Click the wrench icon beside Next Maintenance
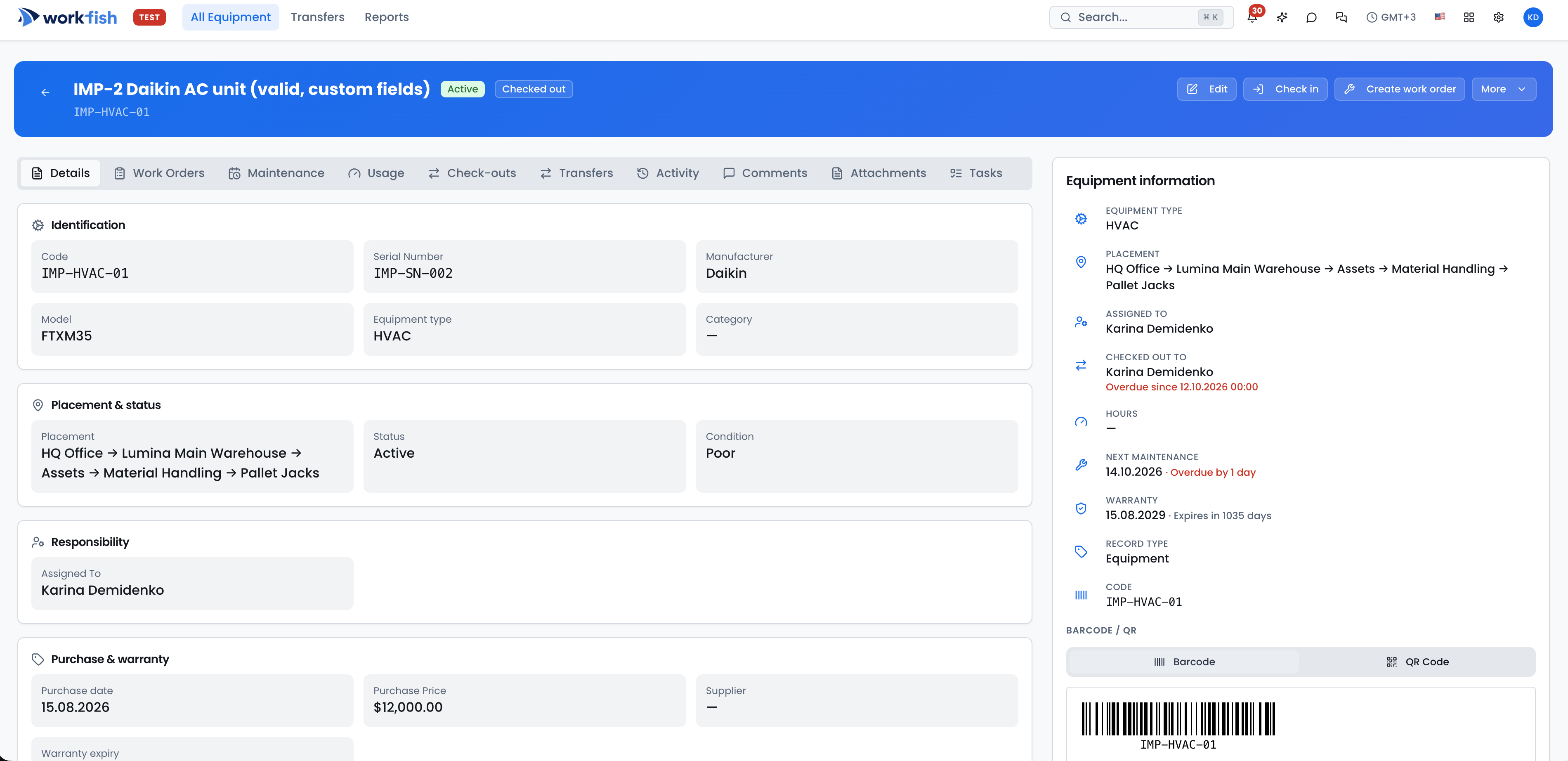This screenshot has width=1568, height=761. pos(1081,465)
